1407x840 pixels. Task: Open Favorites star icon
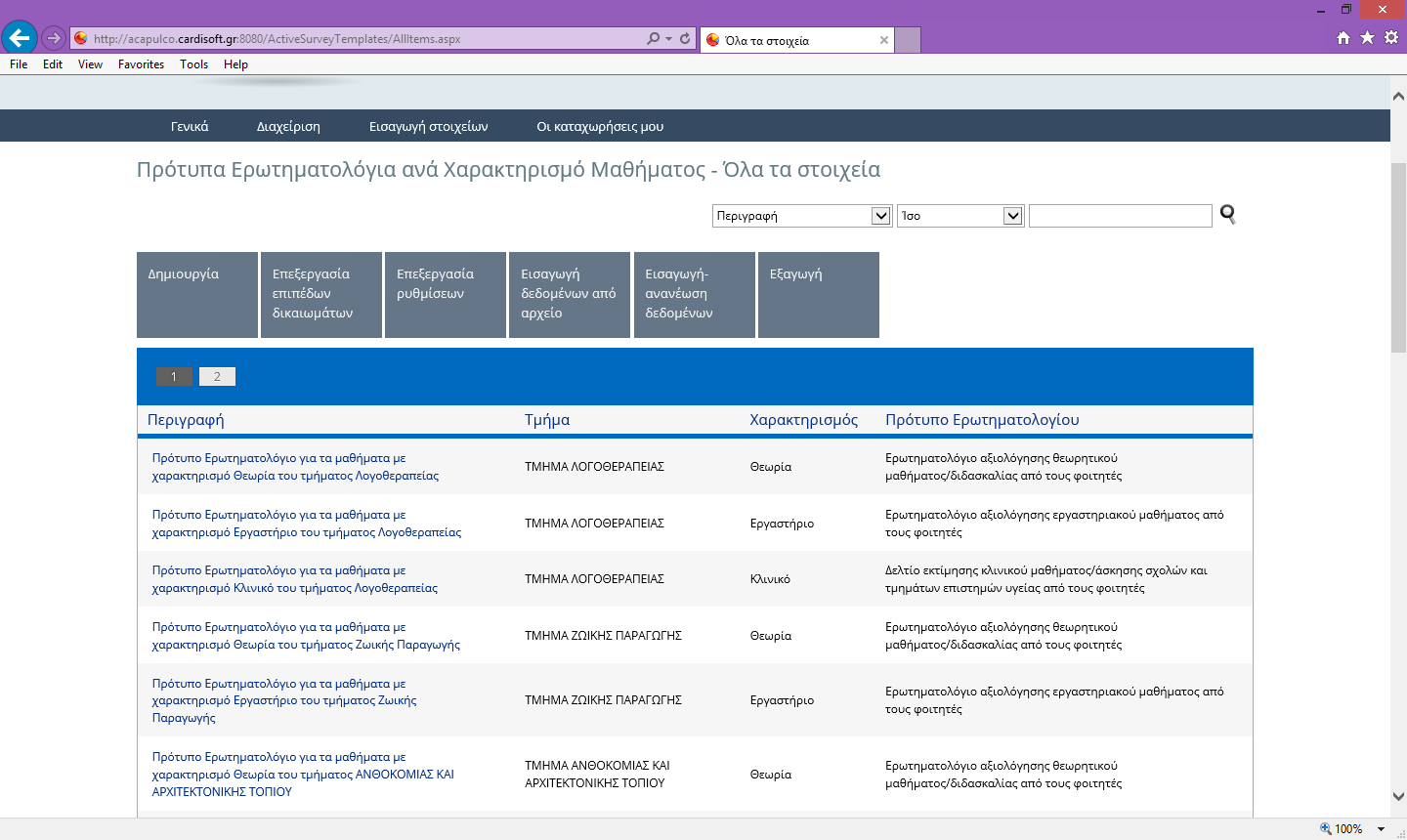point(1367,38)
